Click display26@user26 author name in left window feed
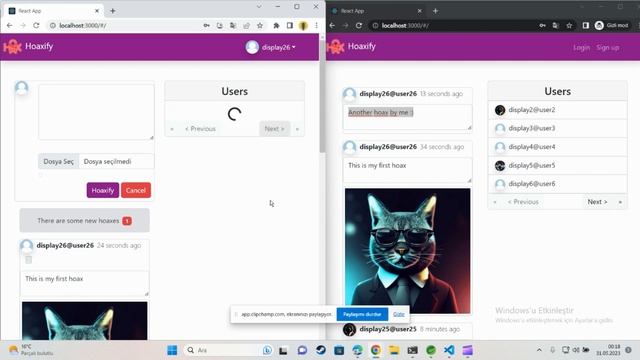Screen dimensions: 640x360 tap(65, 245)
